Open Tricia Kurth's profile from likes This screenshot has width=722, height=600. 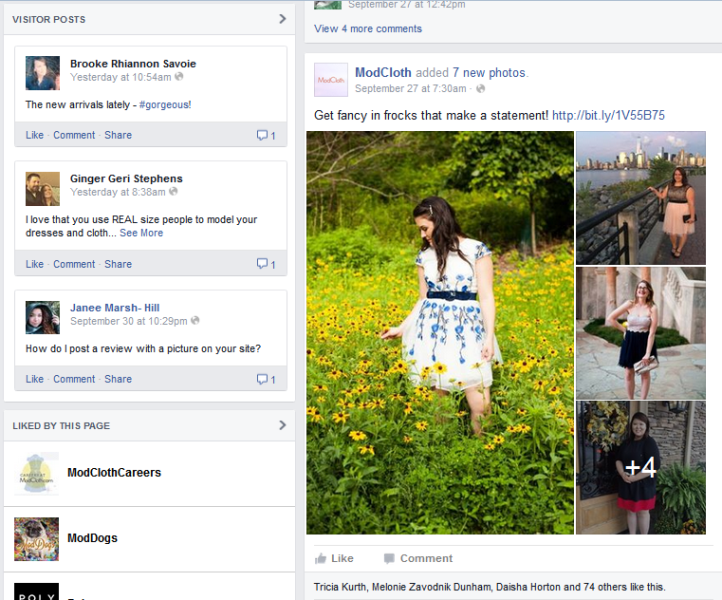click(x=340, y=587)
